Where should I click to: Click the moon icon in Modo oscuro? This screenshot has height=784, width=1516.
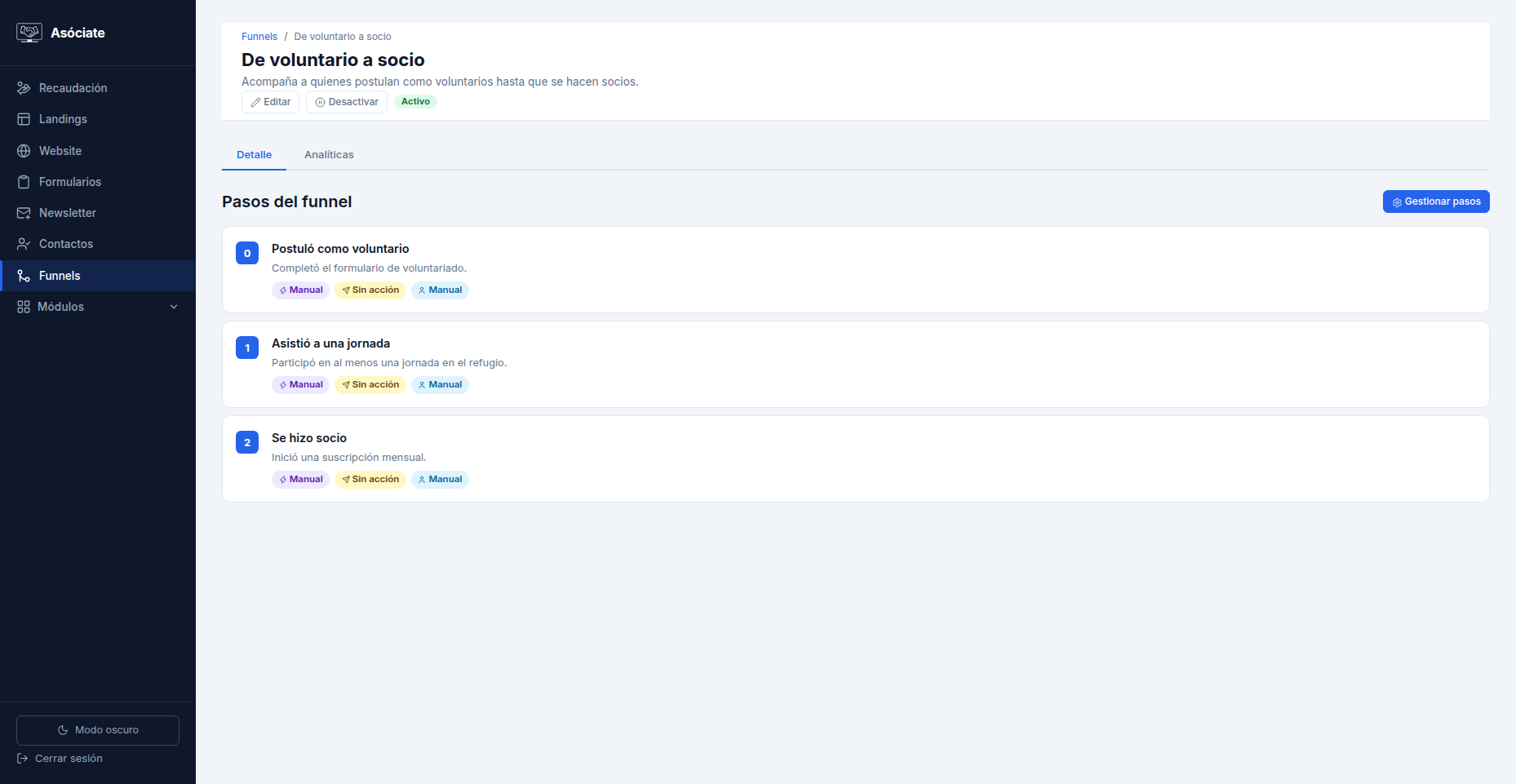(x=63, y=730)
